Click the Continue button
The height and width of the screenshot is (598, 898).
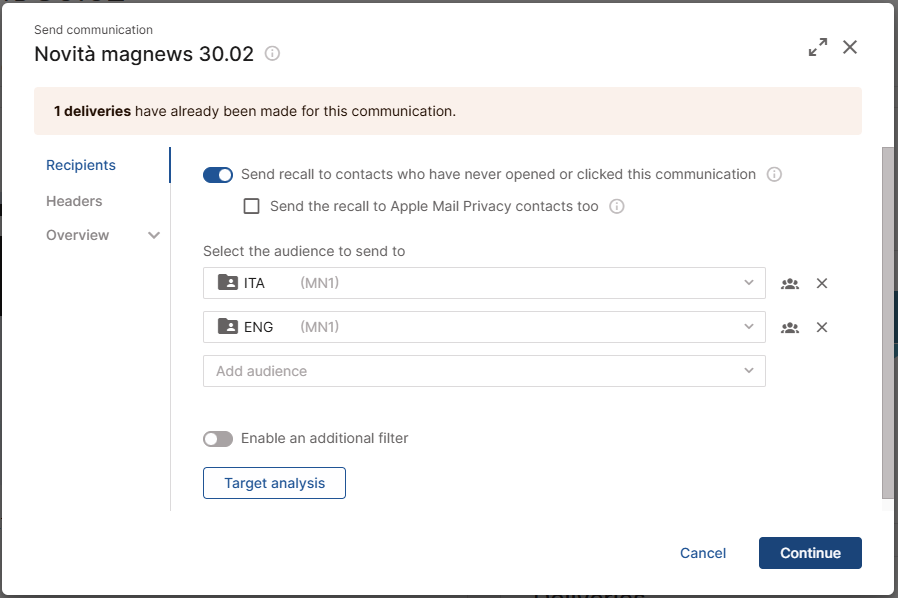pos(810,553)
